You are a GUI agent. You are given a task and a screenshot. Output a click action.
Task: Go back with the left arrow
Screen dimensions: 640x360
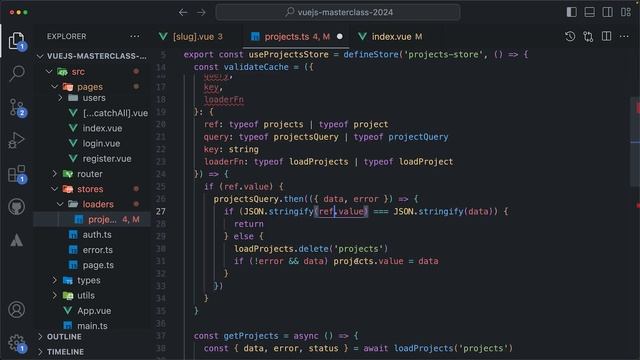coord(183,12)
